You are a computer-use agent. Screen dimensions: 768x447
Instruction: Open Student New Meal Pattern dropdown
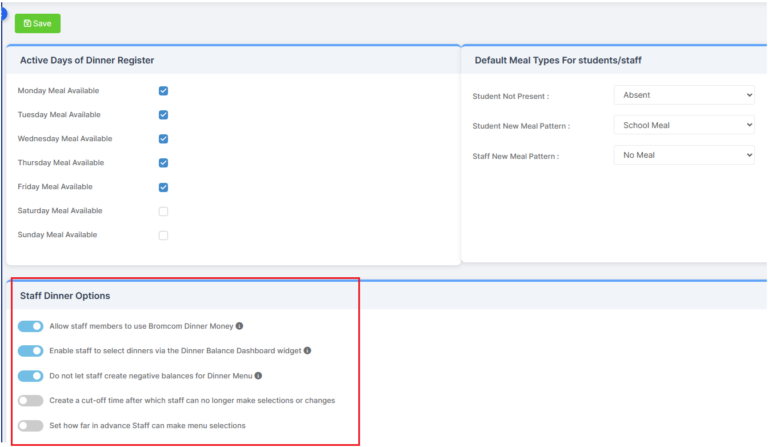(684, 125)
